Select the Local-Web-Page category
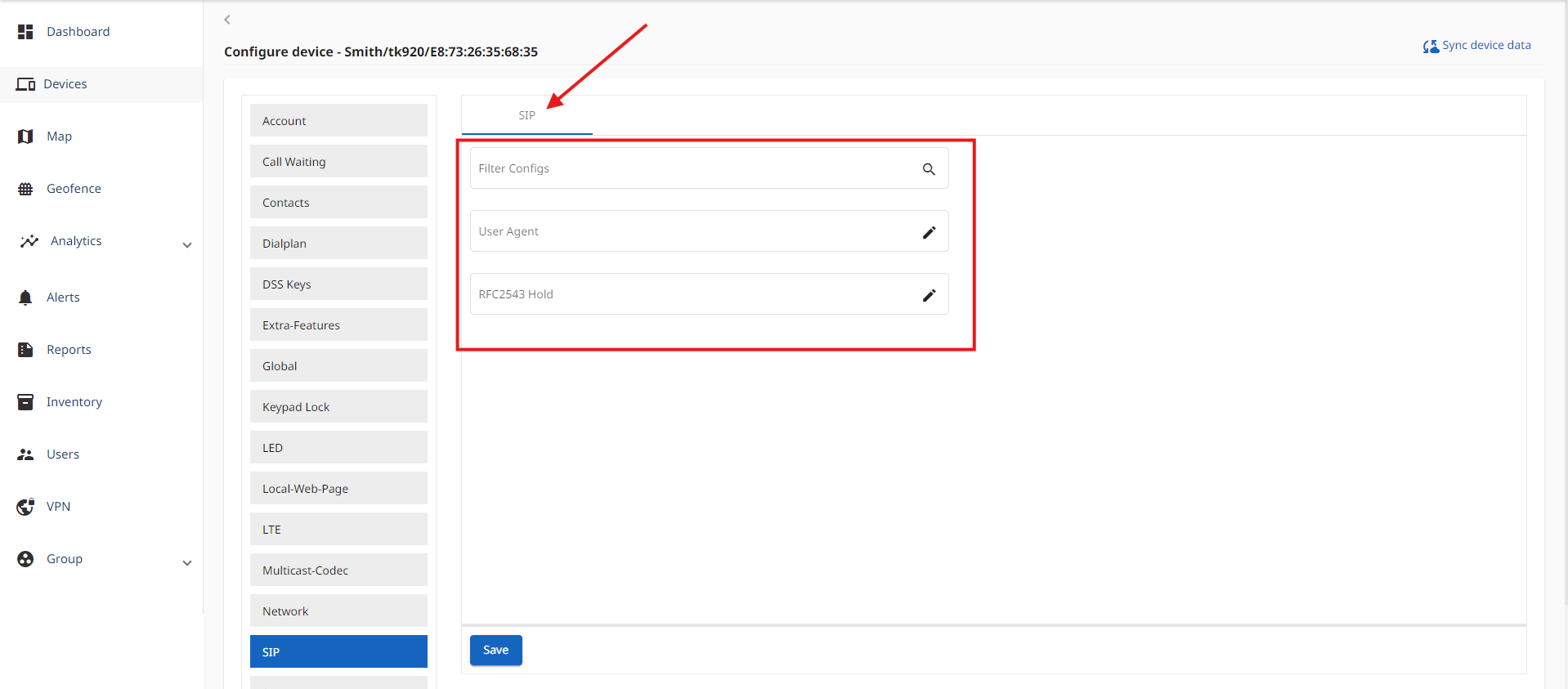The image size is (1568, 689). [x=338, y=488]
